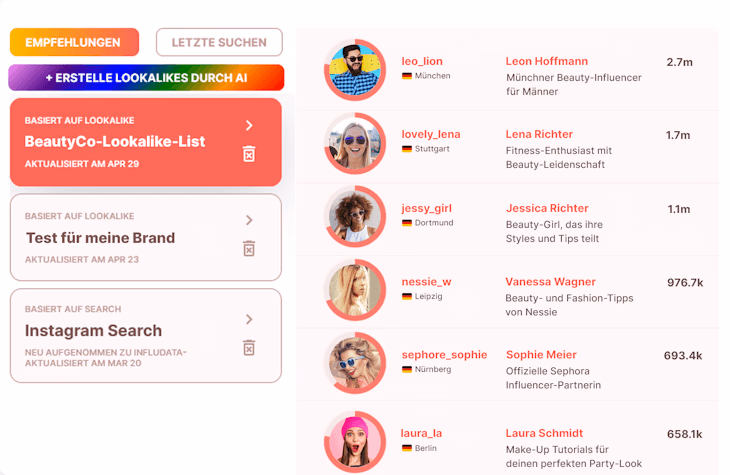Viewport: 730px width, 475px height.
Task: Open lovely_lena profile avatar
Action: tap(355, 143)
